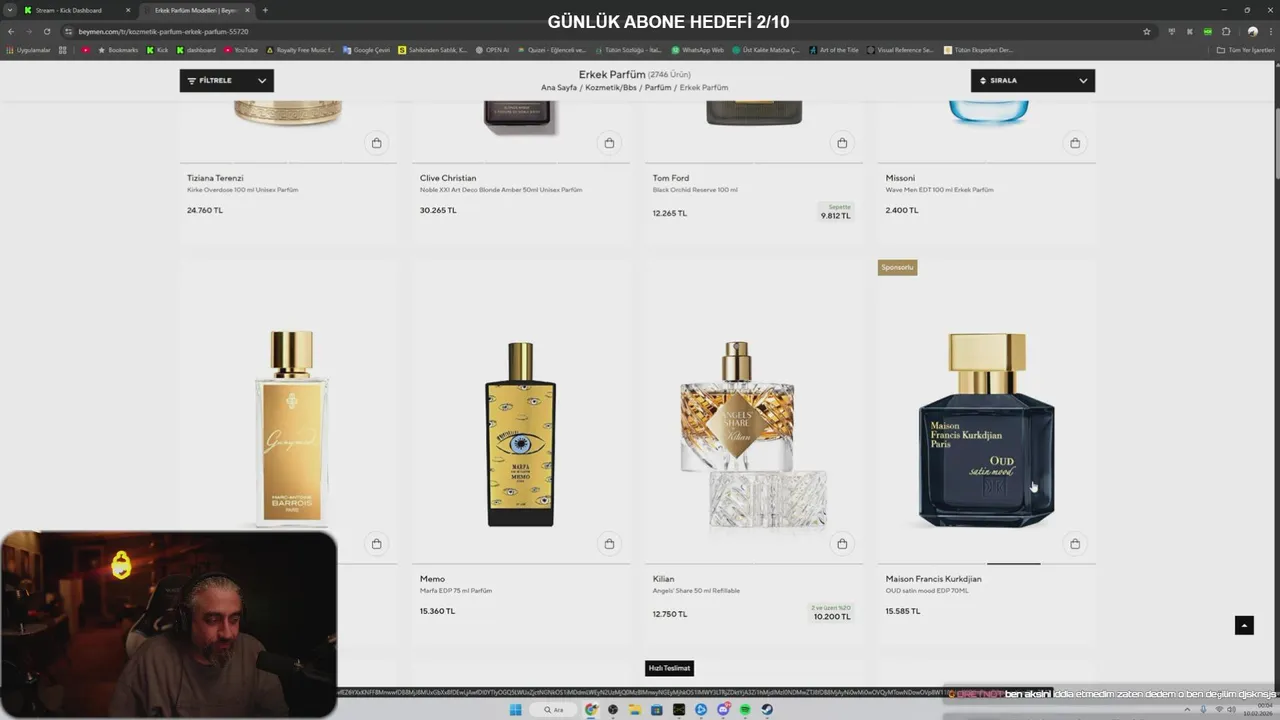Screen dimensions: 1280x720
Task: Open the Kick dashboard bookmark
Action: point(196,50)
